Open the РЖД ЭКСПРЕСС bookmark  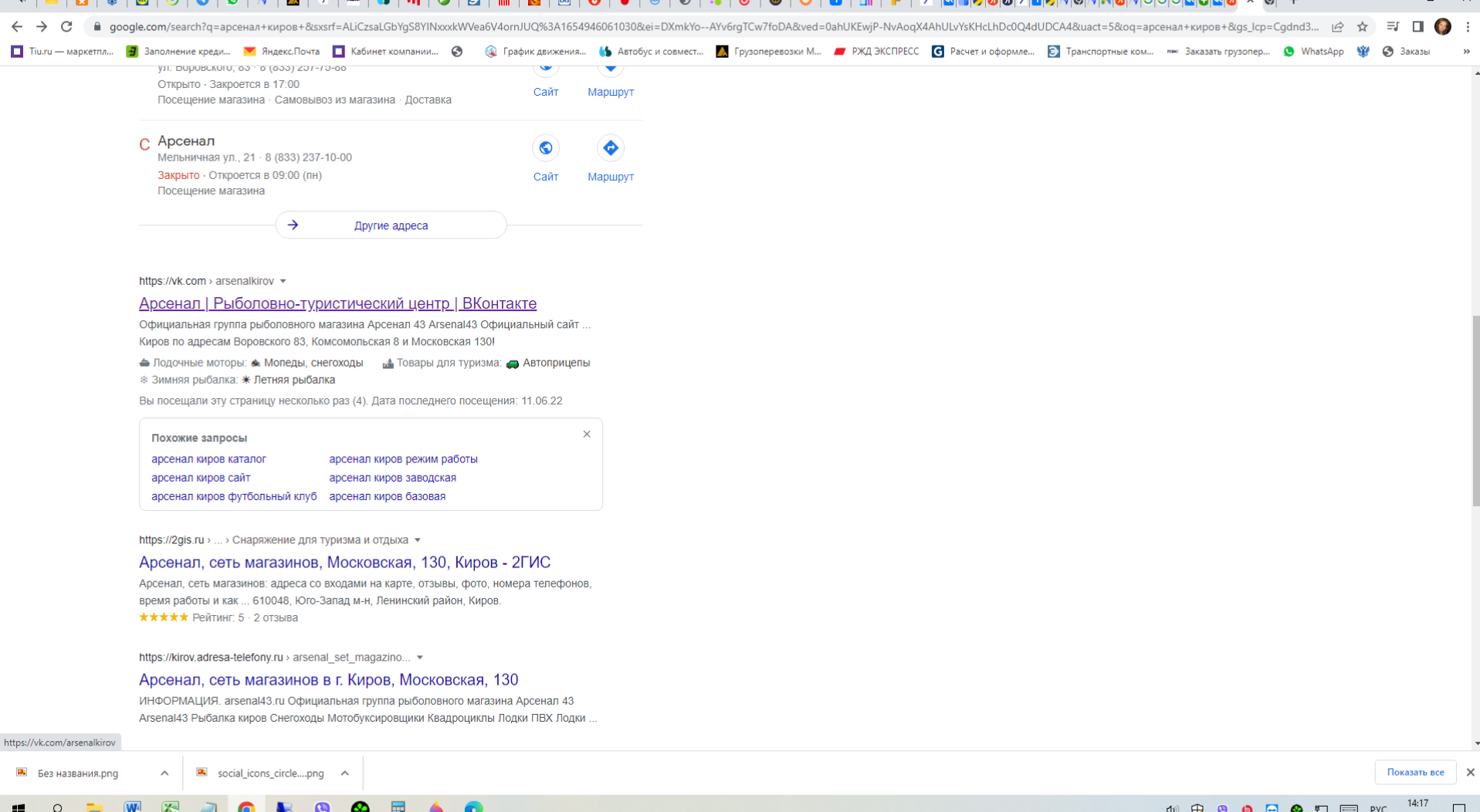876,52
